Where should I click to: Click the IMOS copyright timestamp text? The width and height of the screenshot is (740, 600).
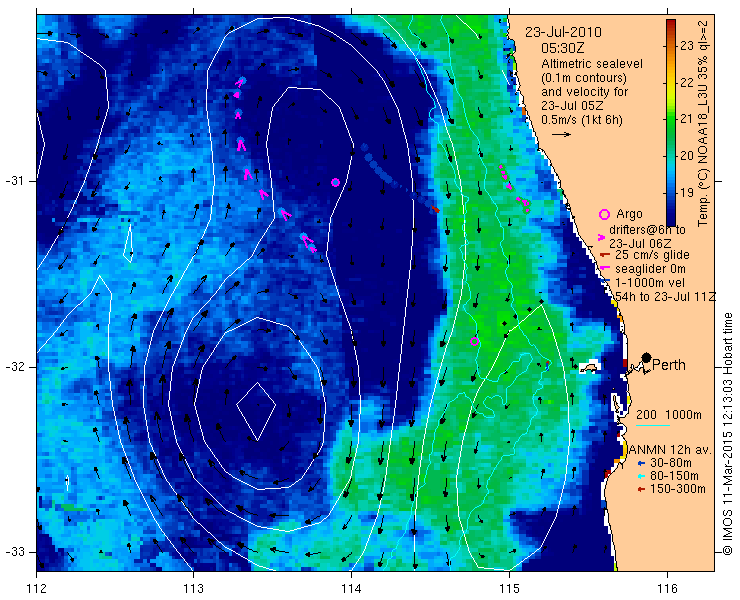coord(727,434)
